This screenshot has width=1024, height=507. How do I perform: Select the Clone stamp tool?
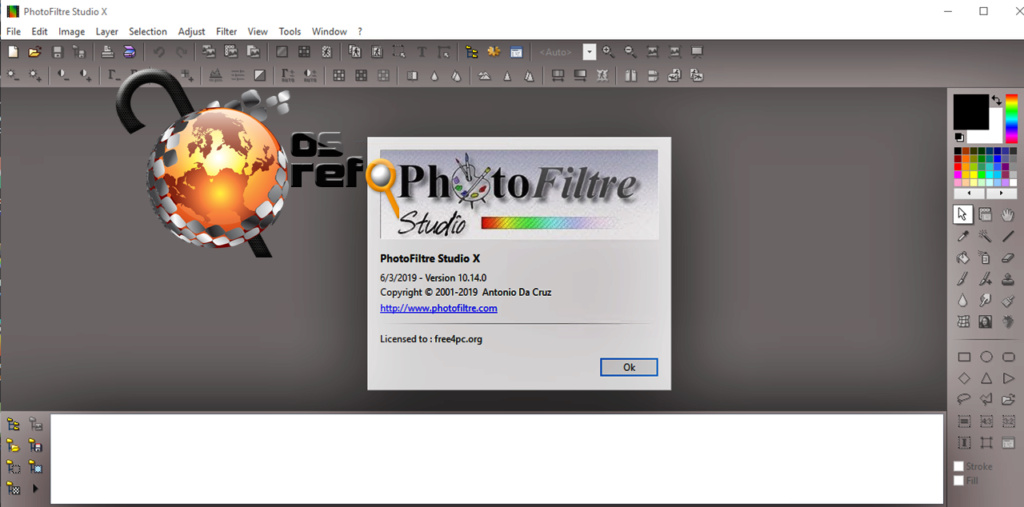click(1008, 279)
